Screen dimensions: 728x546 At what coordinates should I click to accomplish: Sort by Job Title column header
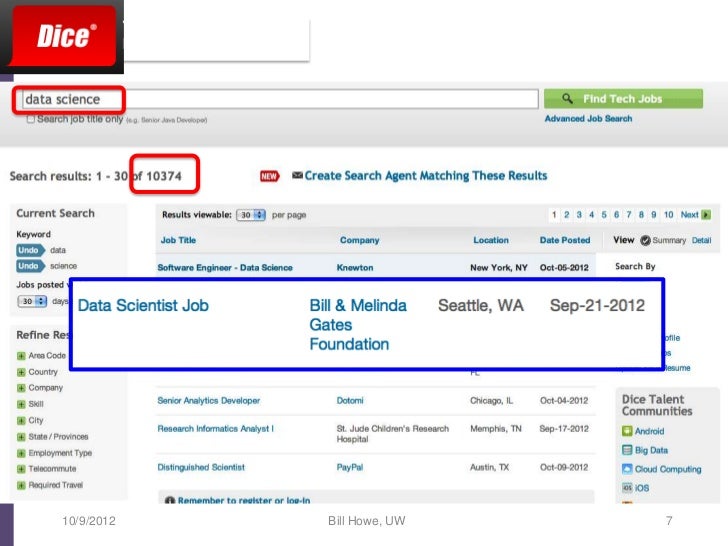(178, 240)
